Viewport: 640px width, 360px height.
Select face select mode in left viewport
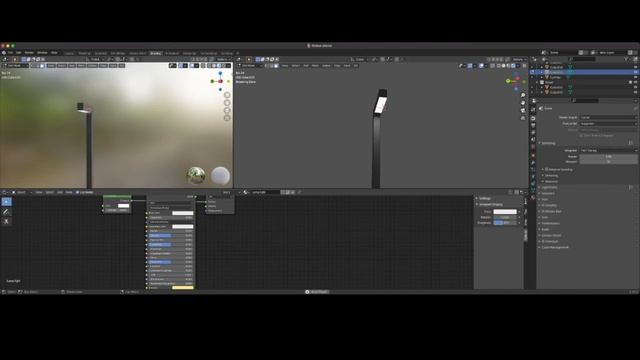pos(42,65)
